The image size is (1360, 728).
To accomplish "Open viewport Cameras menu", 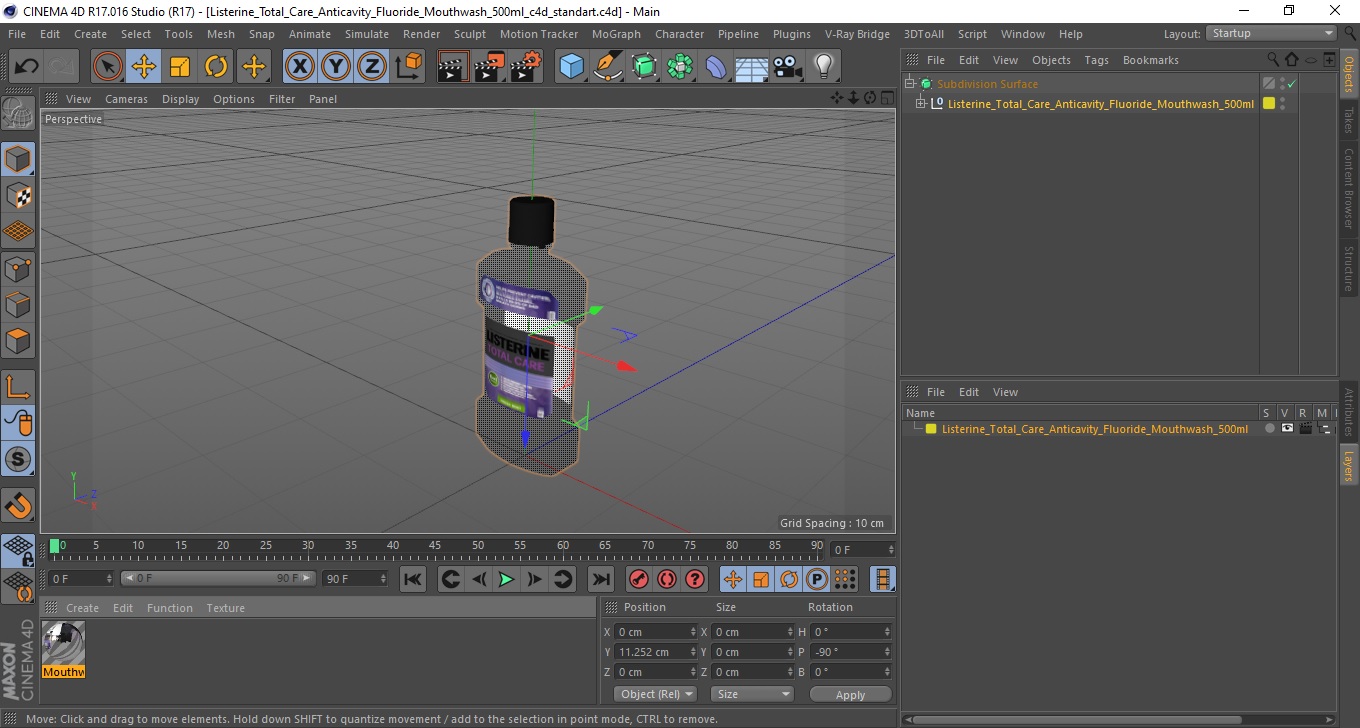I will 126,99.
